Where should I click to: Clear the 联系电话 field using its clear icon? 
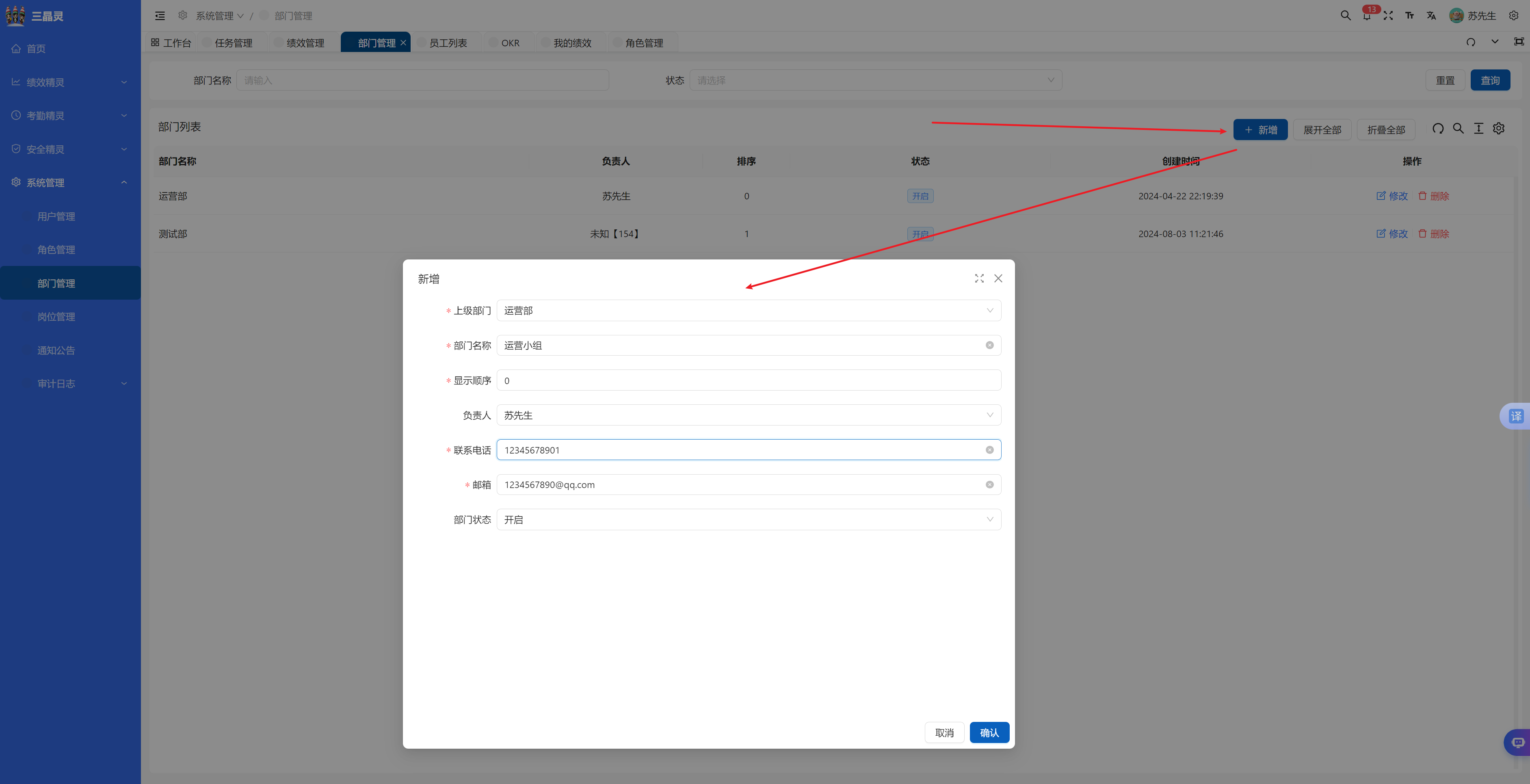click(989, 450)
